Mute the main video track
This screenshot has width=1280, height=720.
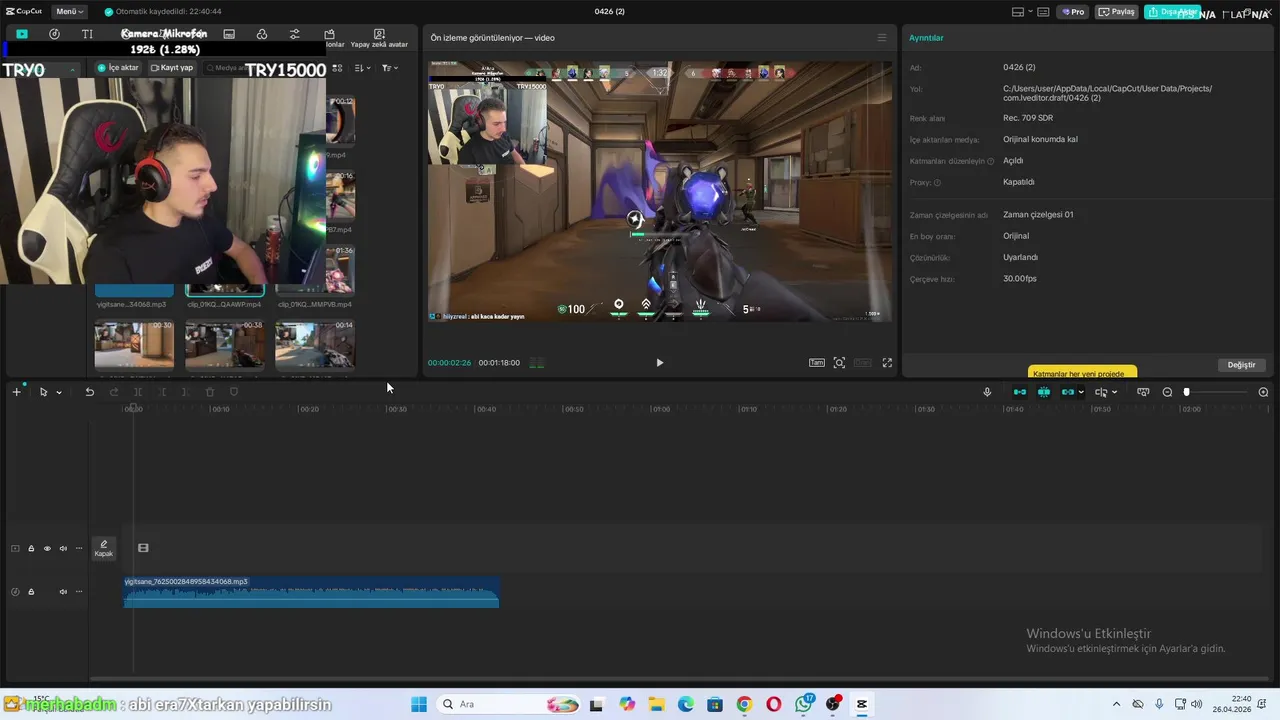(x=63, y=548)
